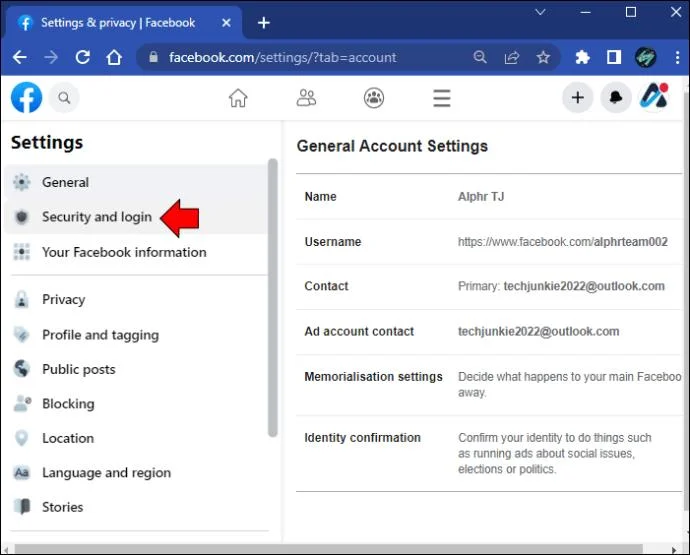Open Location settings
Viewport: 690px width, 555px height.
click(135, 438)
